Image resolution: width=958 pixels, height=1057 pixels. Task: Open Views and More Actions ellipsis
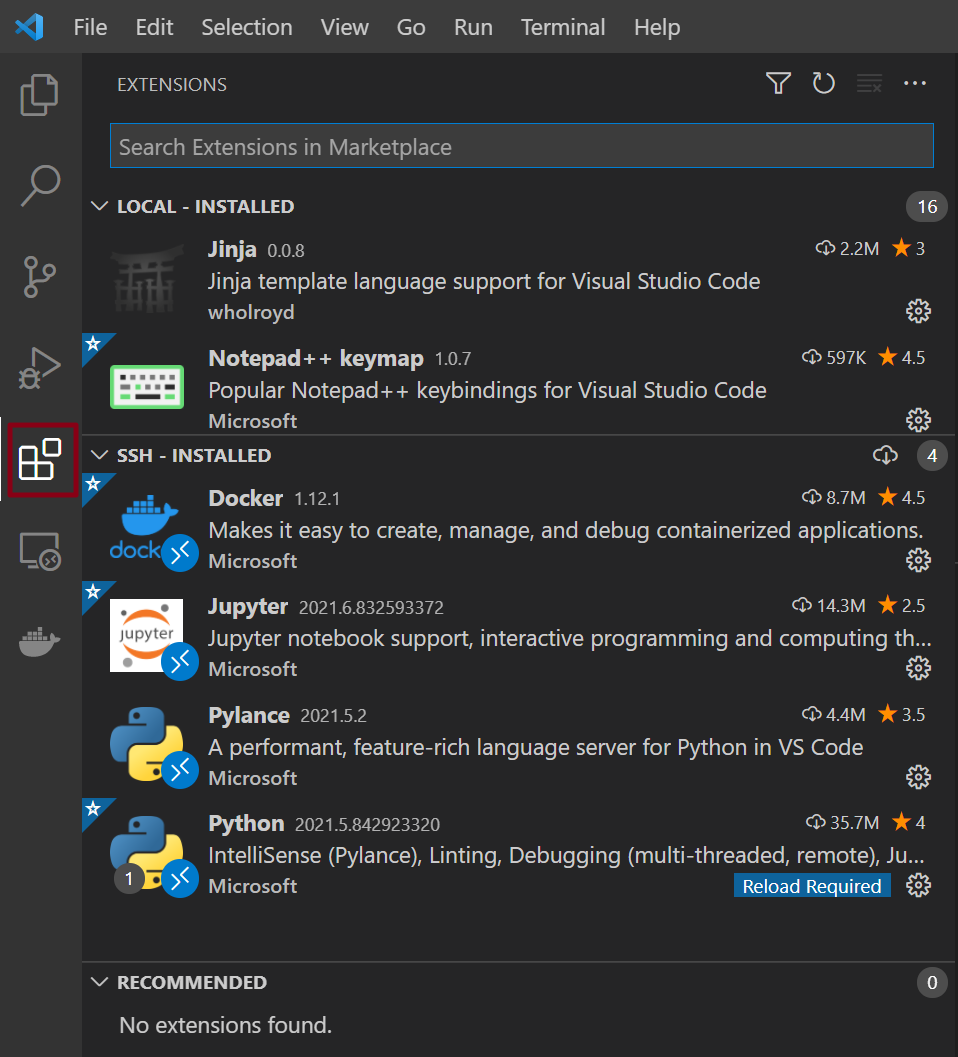point(915,84)
